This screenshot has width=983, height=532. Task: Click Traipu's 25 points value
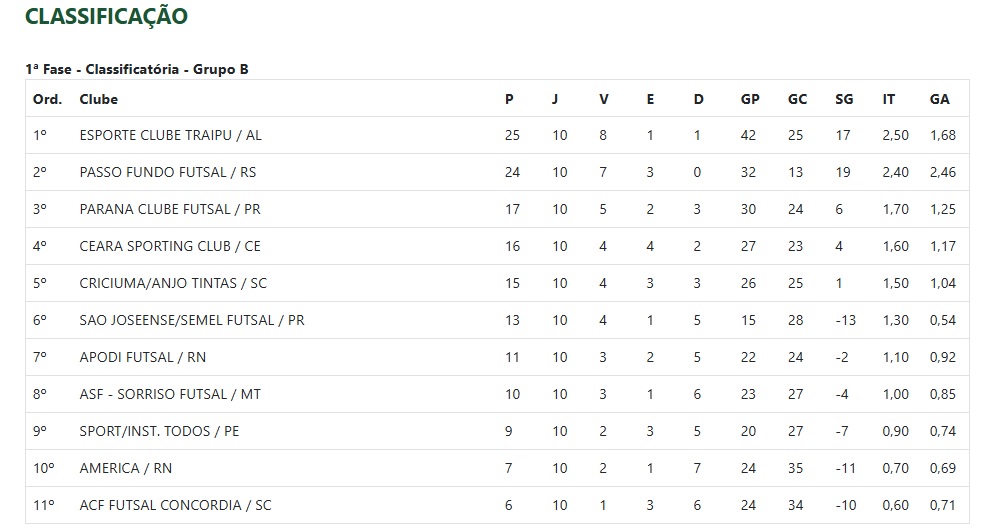point(512,135)
